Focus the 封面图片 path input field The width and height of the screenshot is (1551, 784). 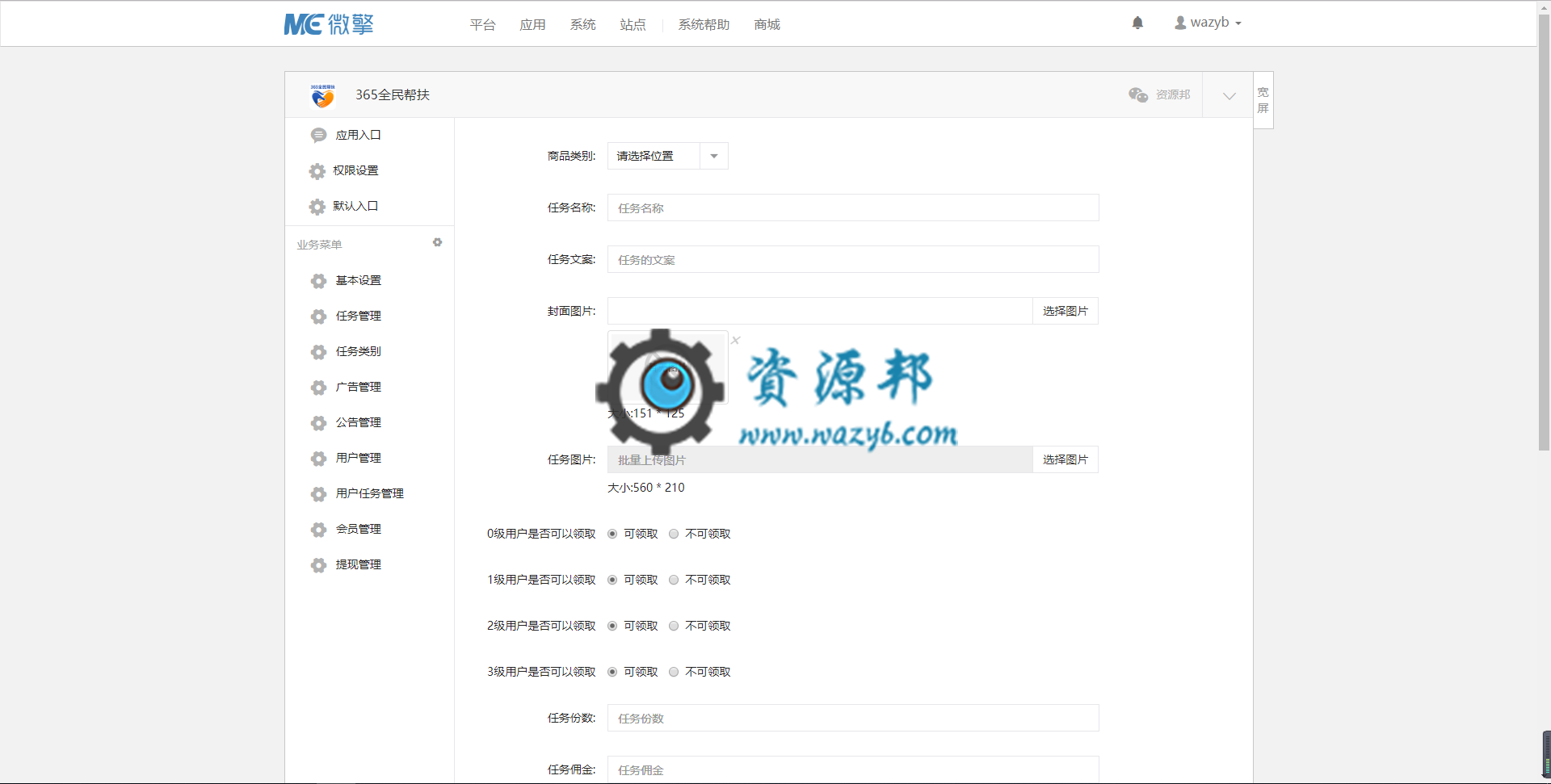click(x=820, y=311)
